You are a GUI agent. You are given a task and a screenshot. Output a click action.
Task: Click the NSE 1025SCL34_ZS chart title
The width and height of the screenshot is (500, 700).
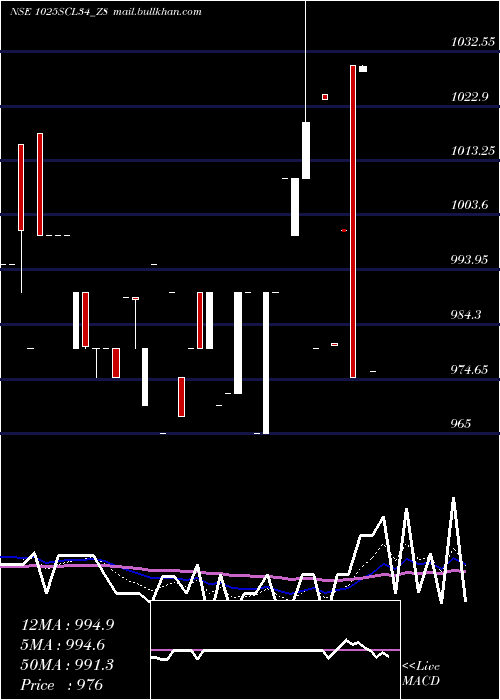tap(59, 12)
